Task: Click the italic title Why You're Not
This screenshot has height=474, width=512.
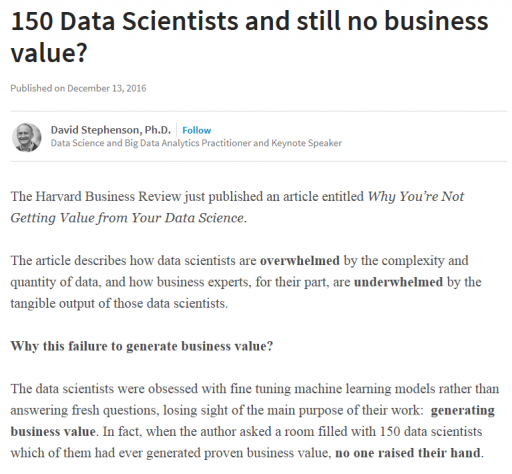Action: 416,196
